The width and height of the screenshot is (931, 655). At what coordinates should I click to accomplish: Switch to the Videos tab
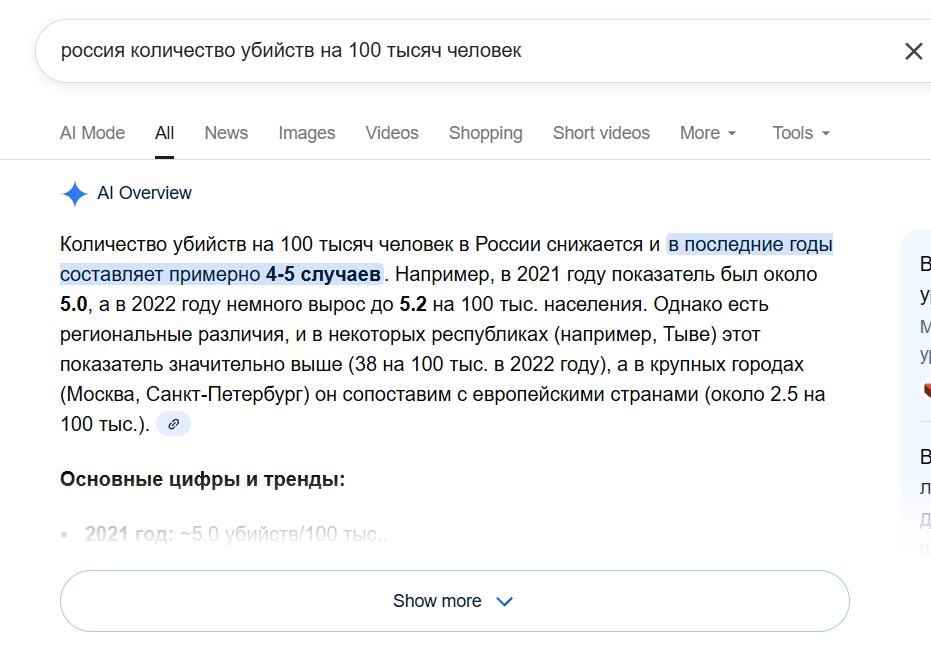392,133
